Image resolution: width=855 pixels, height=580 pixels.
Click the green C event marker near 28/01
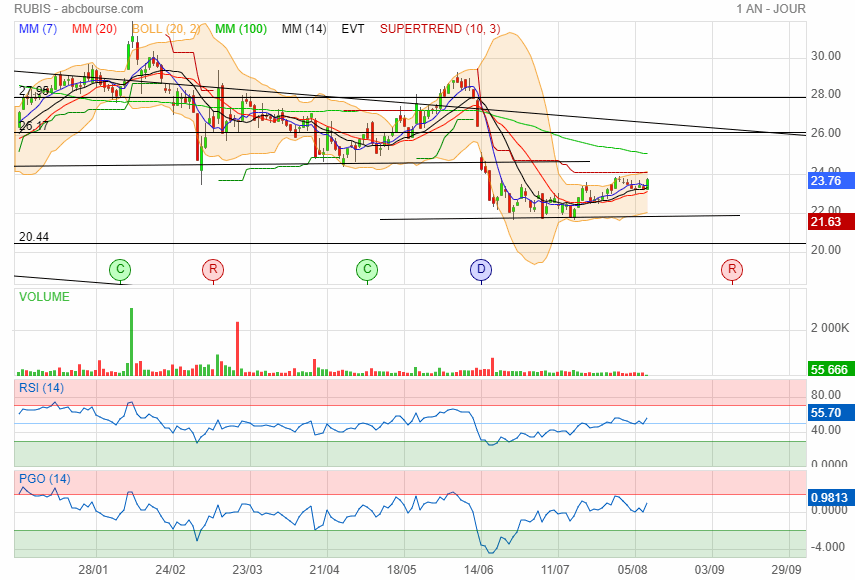point(120,269)
